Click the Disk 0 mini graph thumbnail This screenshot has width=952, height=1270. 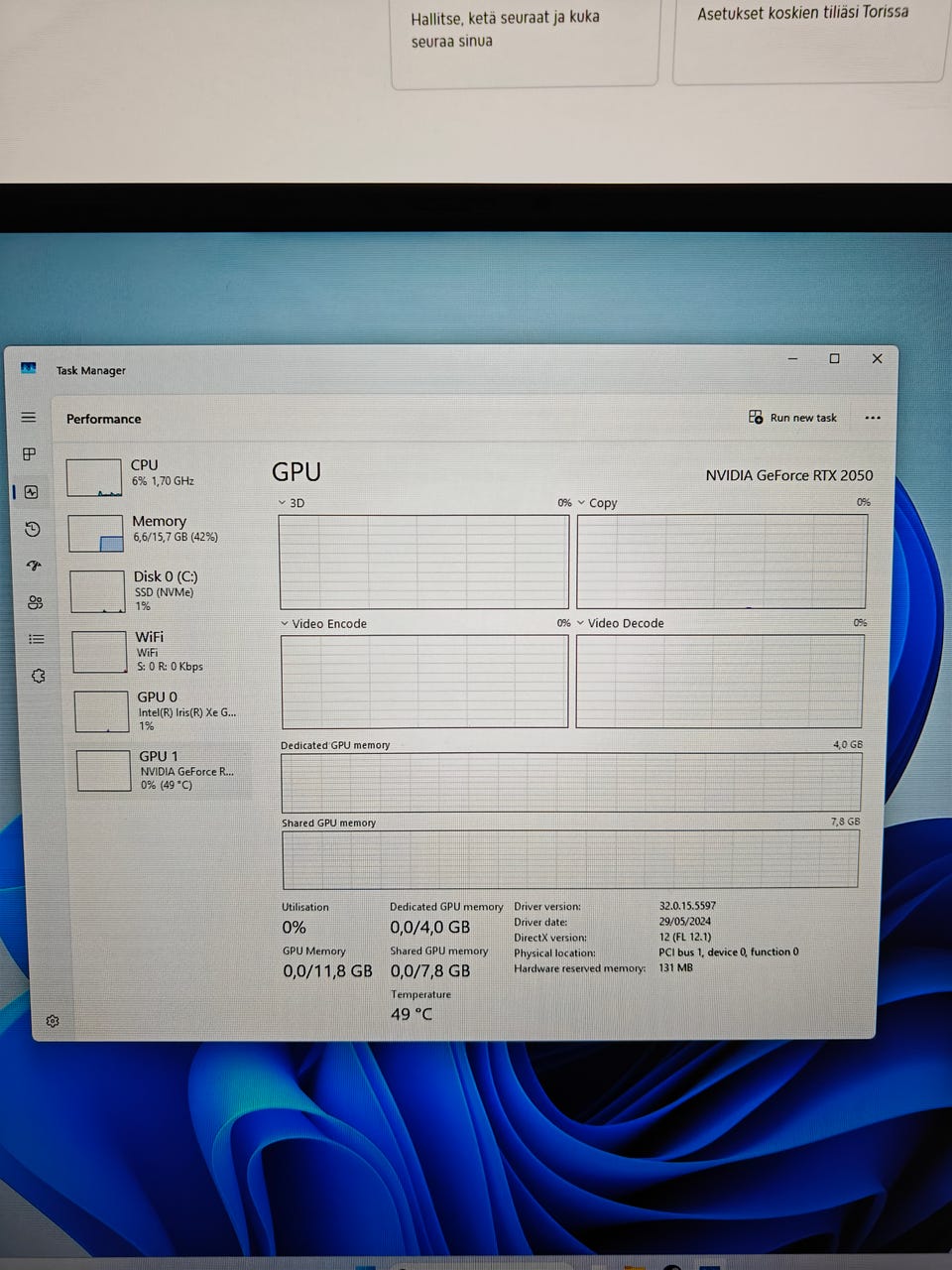pos(97,591)
